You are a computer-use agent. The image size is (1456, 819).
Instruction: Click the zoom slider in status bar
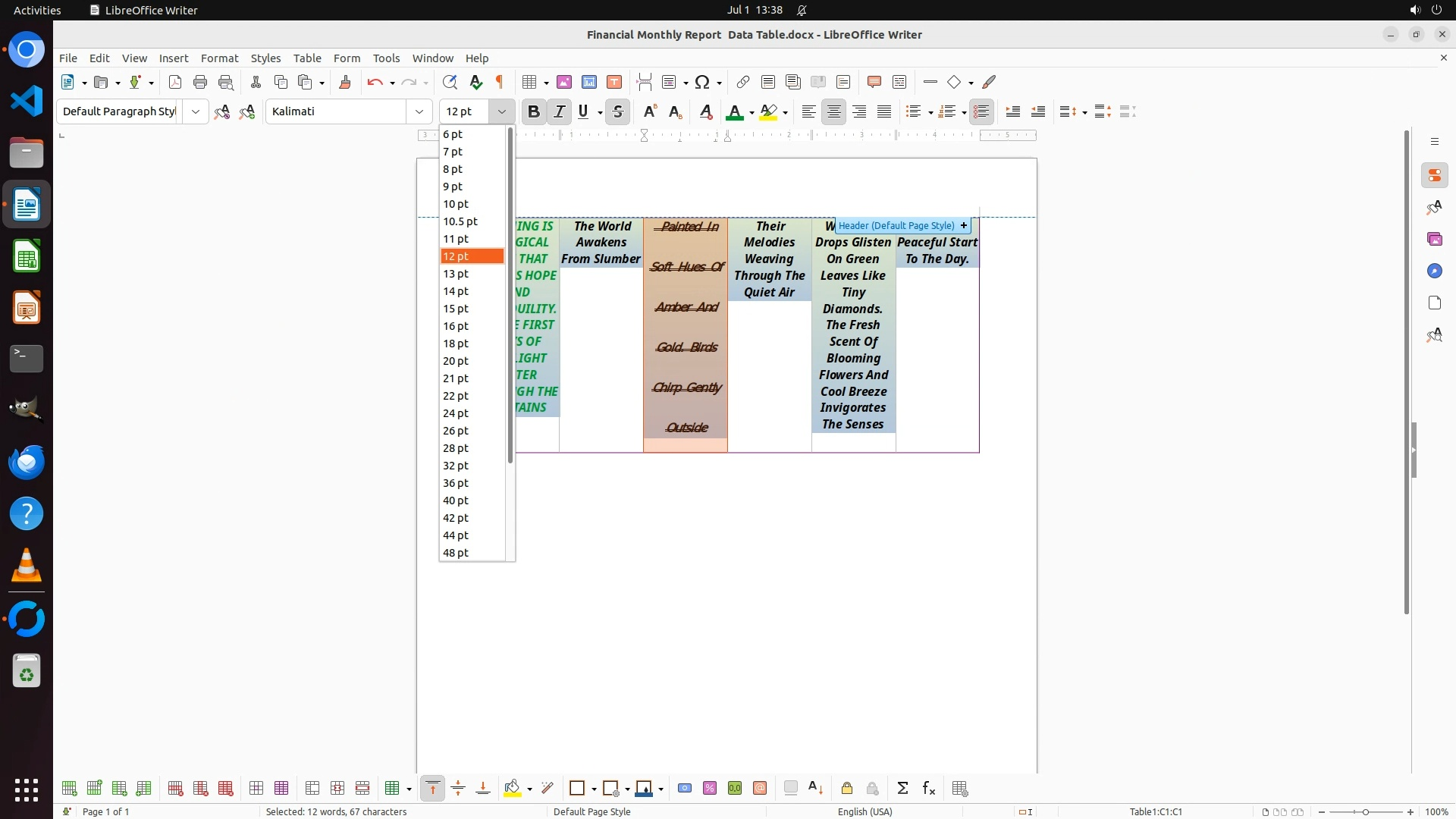point(1365,812)
